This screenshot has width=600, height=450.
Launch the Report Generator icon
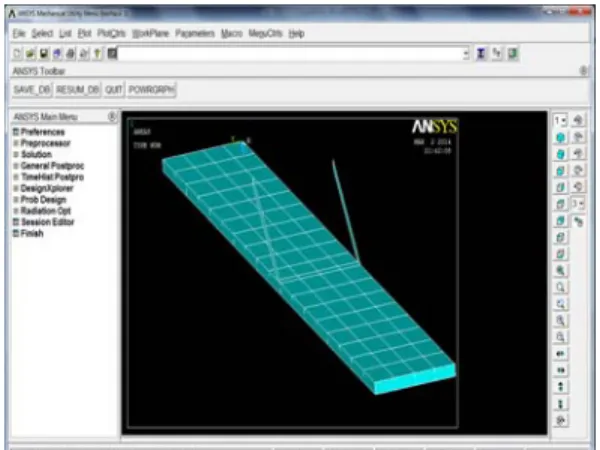click(x=84, y=54)
